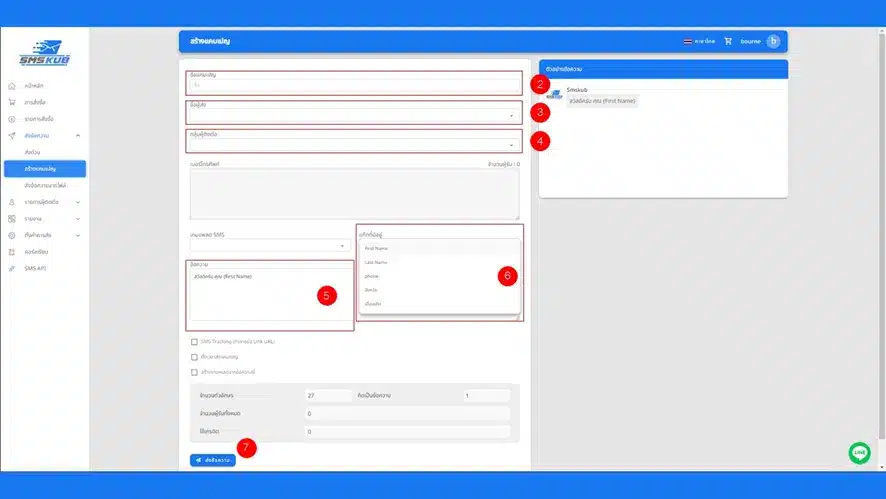Click the round user avatar 'b'
The height and width of the screenshot is (499, 886).
773,41
